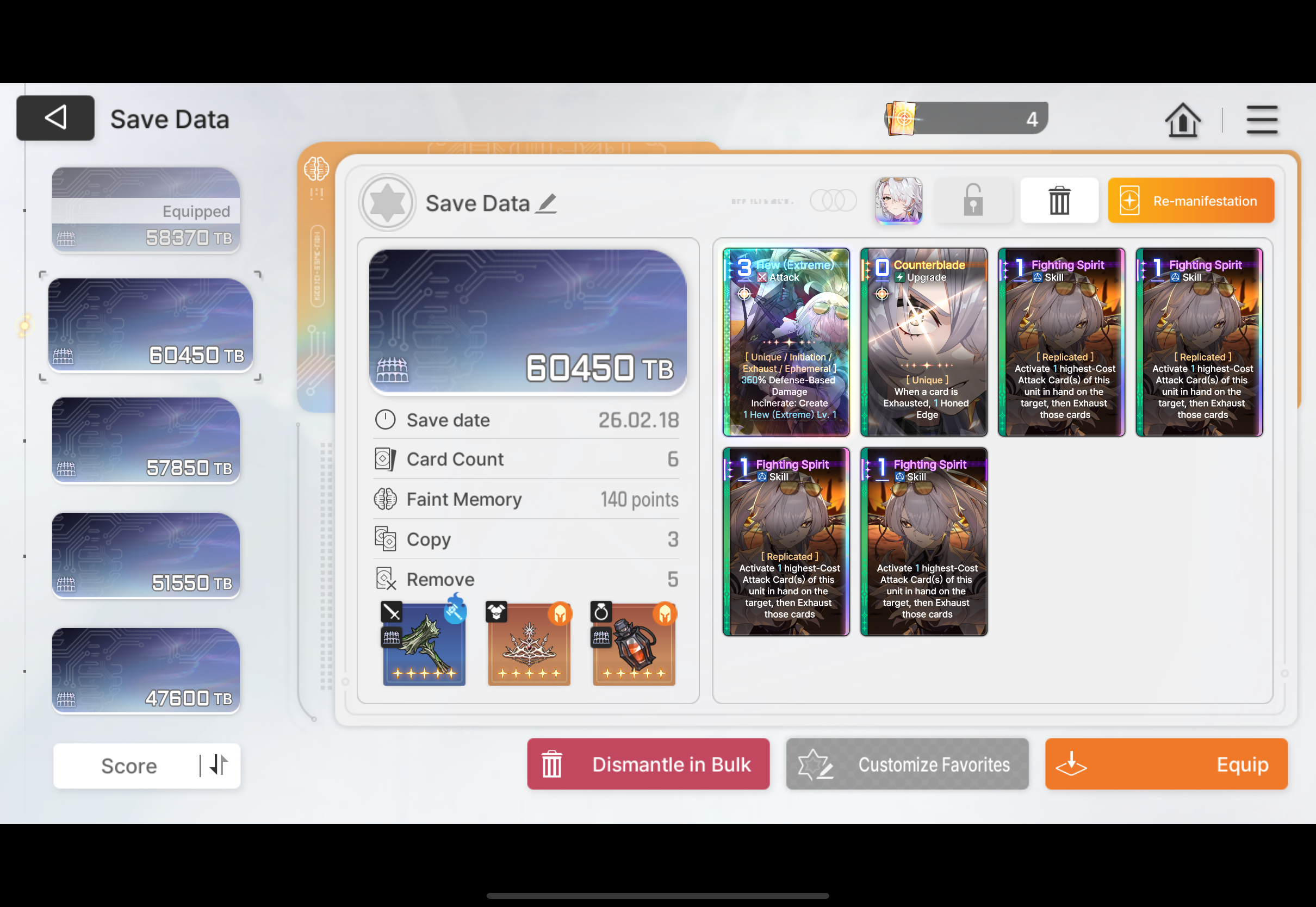Open the hamburger menu
1316x907 pixels.
point(1262,120)
